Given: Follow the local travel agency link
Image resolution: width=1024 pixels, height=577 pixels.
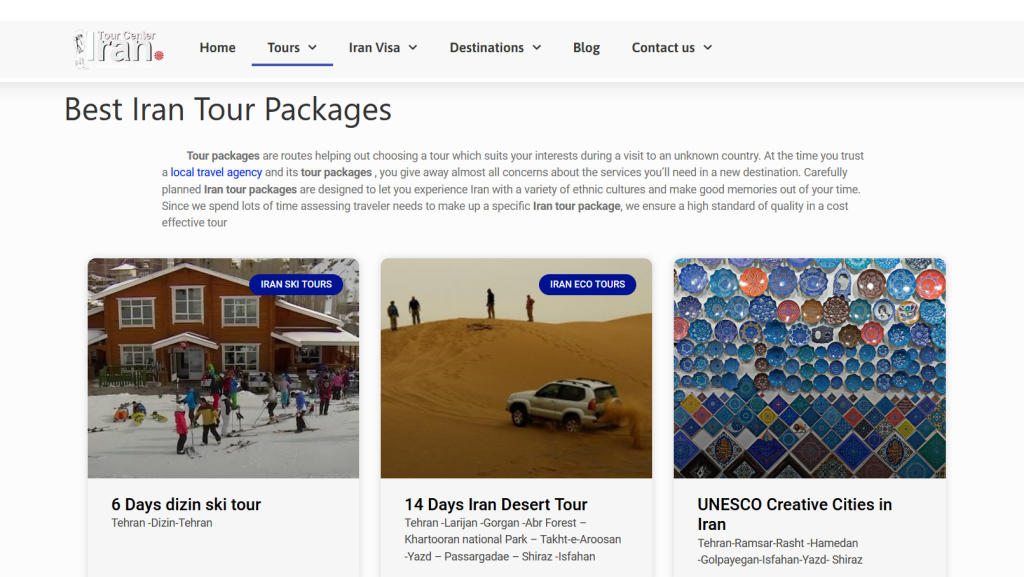Looking at the screenshot, I should [x=216, y=173].
